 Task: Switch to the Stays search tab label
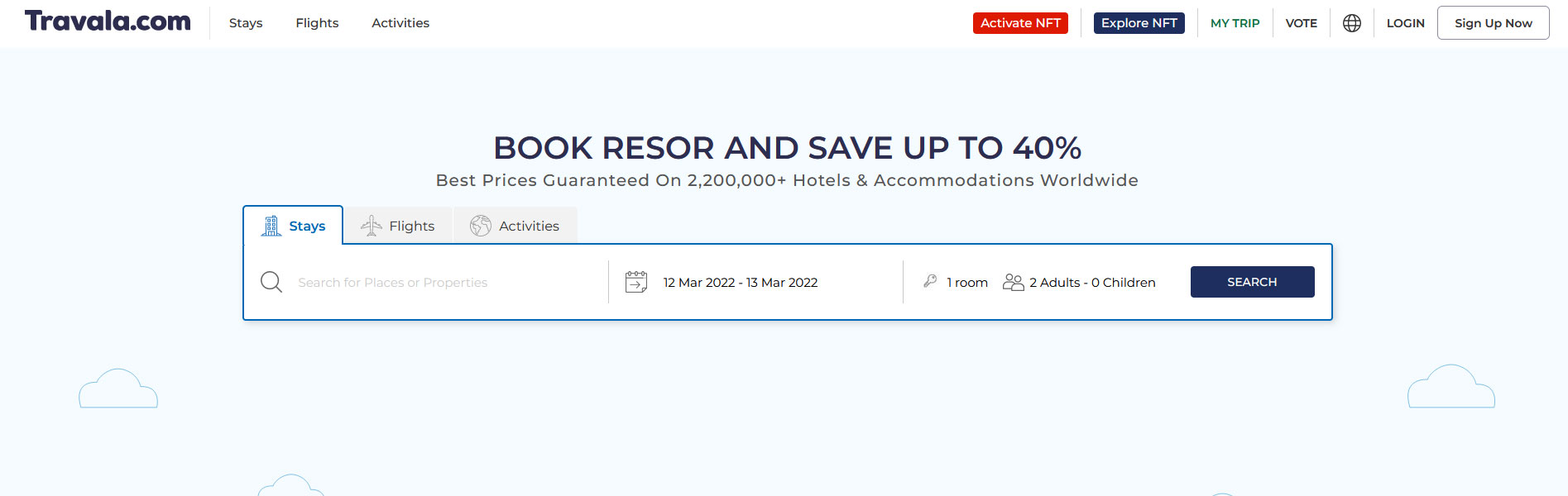pyautogui.click(x=307, y=227)
